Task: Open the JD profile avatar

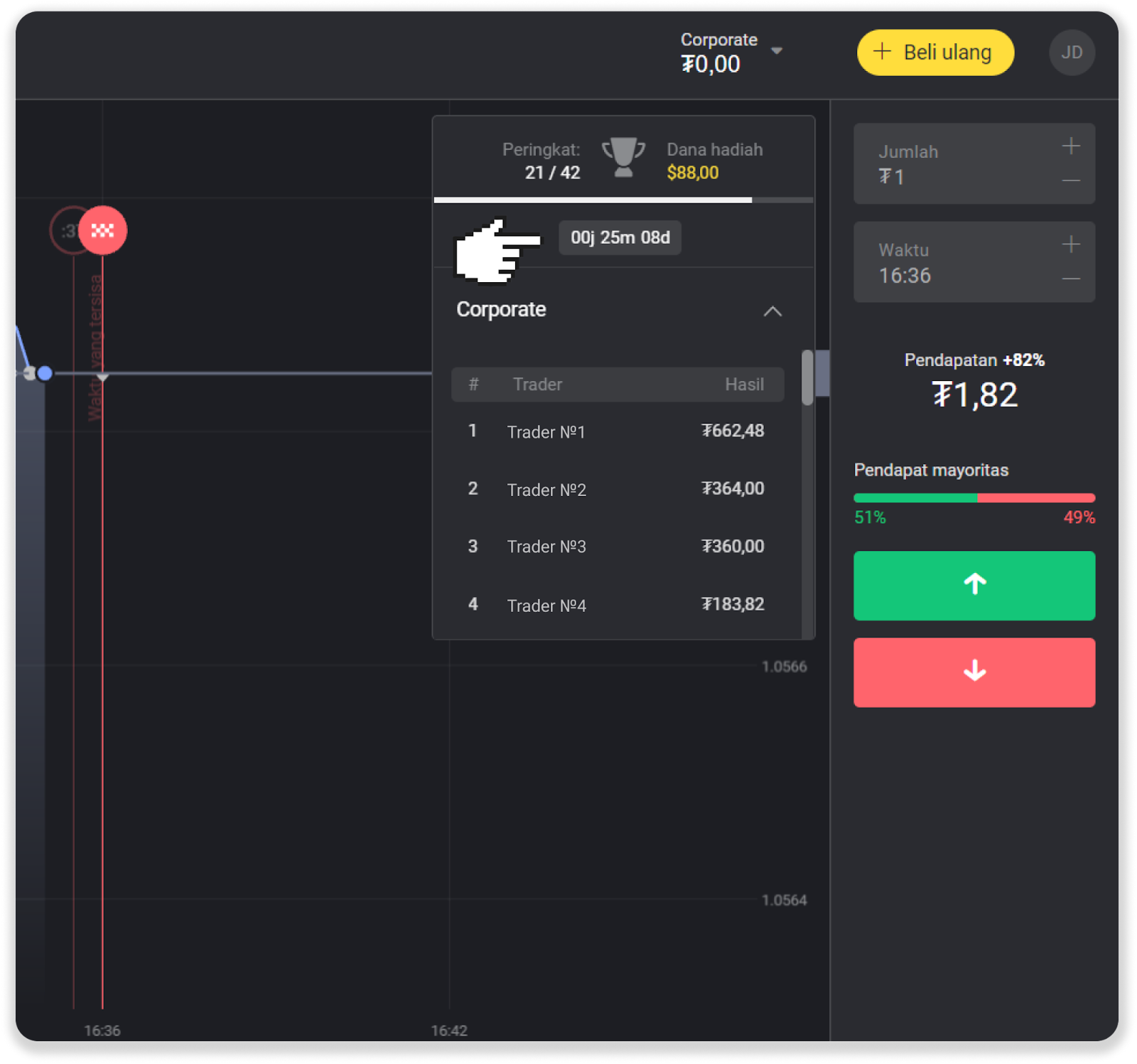Action: pyautogui.click(x=1072, y=53)
